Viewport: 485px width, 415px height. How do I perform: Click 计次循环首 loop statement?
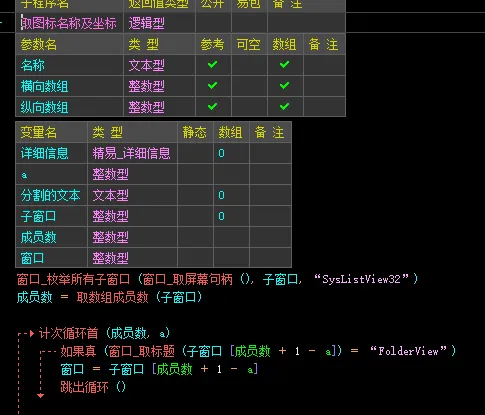click(x=69, y=333)
